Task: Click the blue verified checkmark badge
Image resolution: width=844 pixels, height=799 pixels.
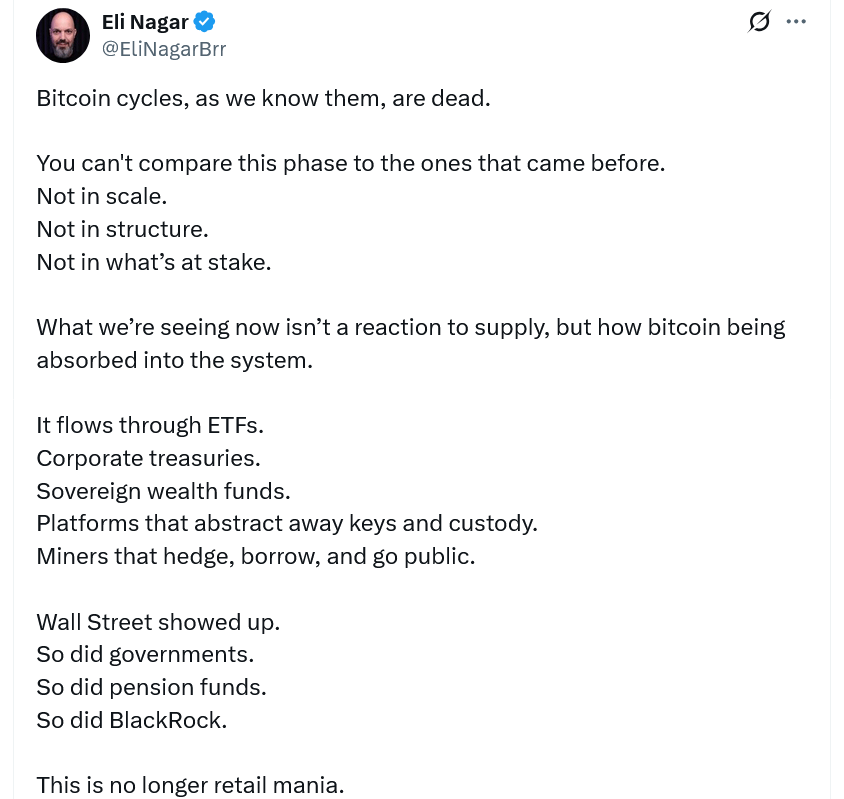Action: [x=204, y=21]
